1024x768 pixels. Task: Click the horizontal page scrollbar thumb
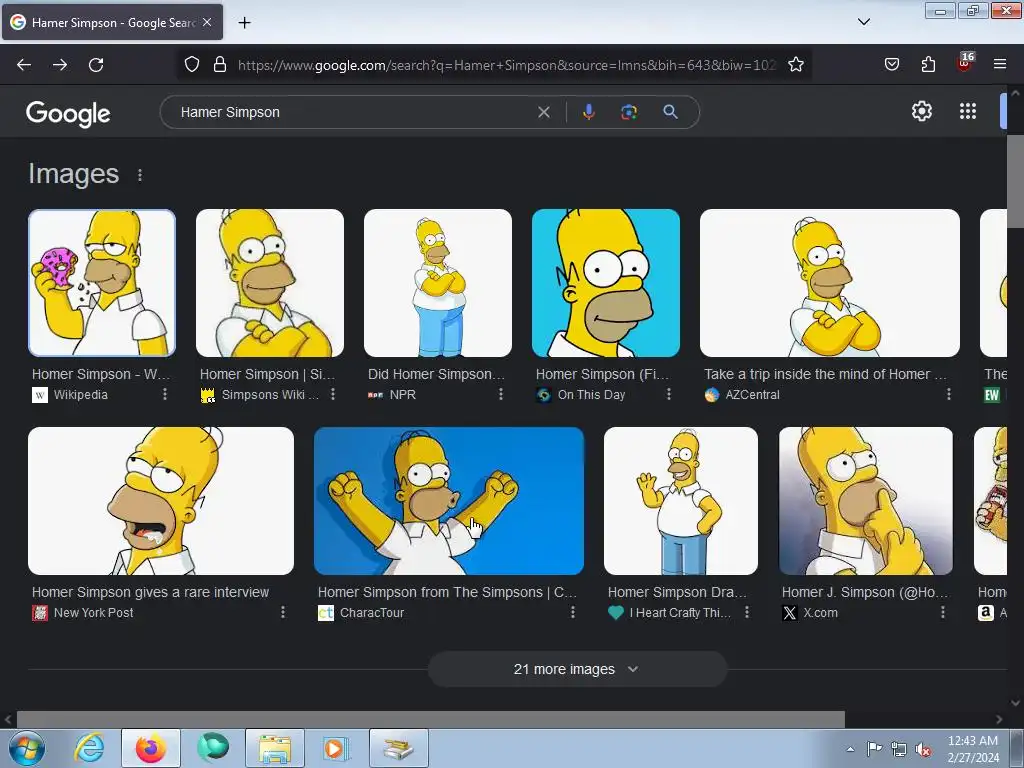point(431,720)
